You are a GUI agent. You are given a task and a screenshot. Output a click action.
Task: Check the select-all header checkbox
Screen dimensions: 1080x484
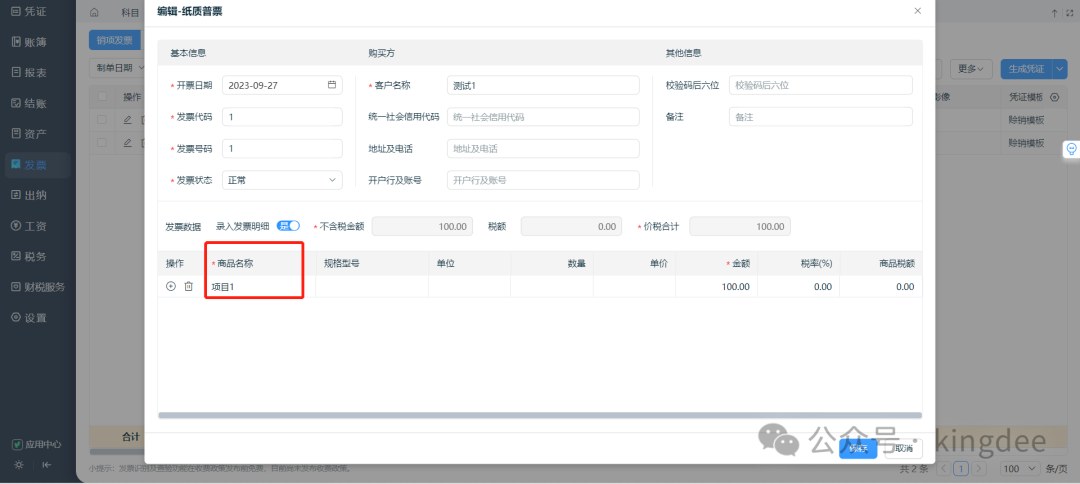tap(102, 97)
